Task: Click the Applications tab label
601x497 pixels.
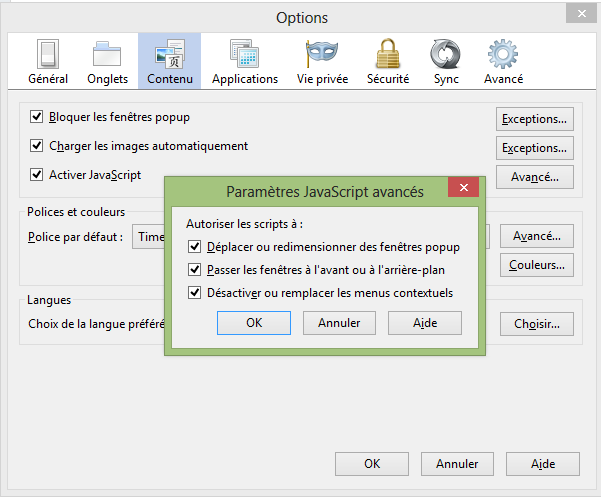Action: point(245,79)
